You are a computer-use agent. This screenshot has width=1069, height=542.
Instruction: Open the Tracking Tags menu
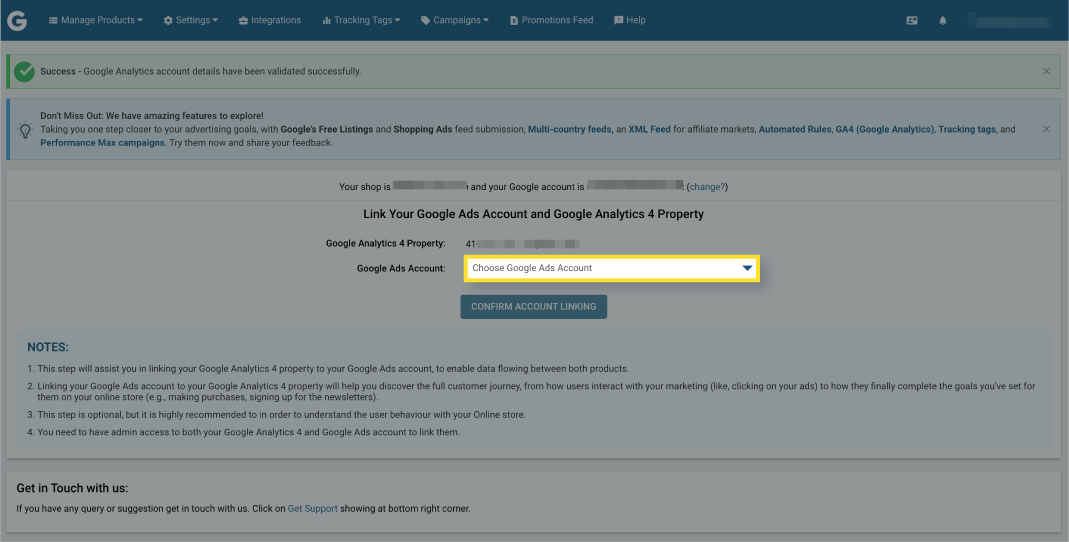point(361,20)
